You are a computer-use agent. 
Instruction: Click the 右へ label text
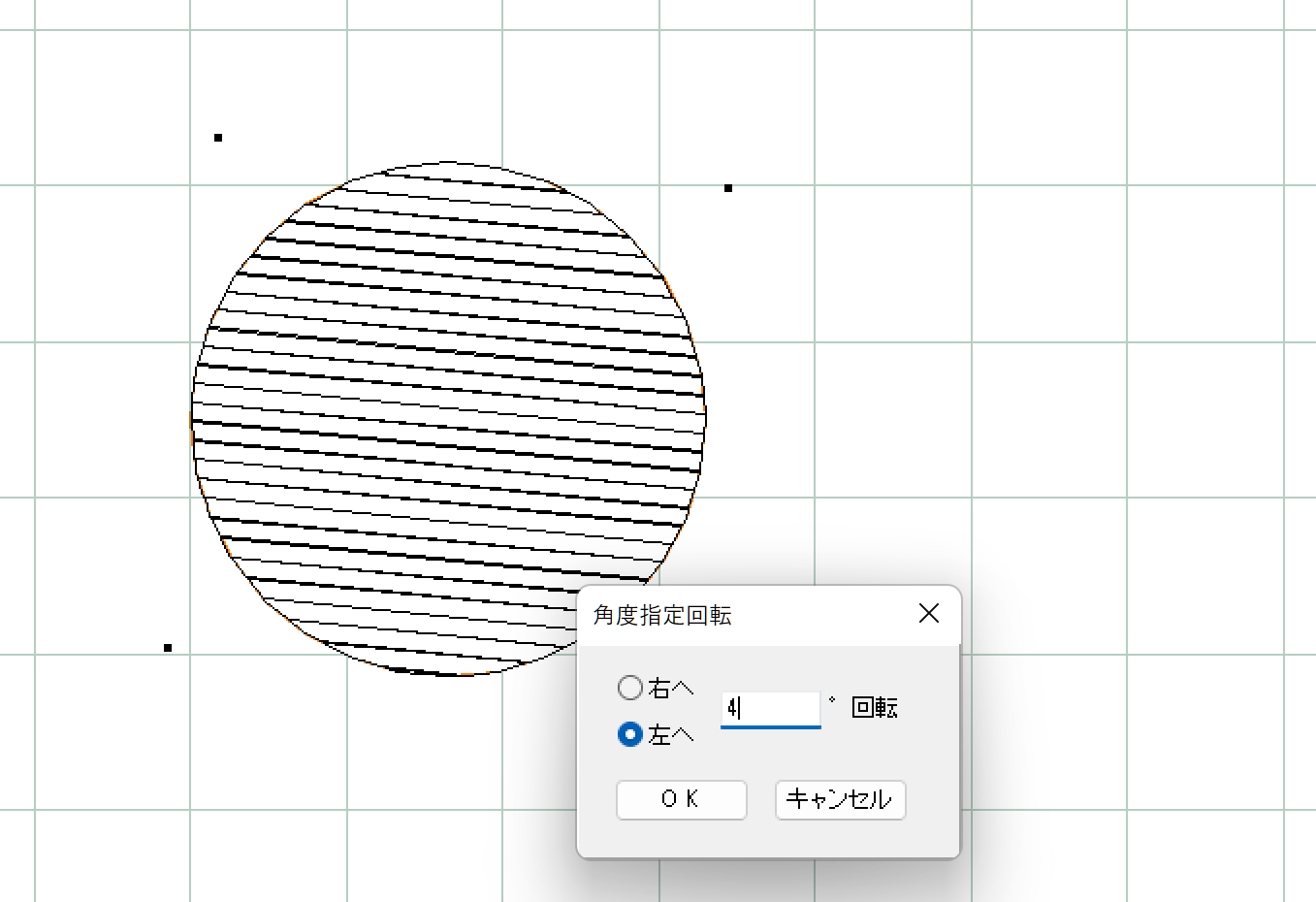(671, 689)
